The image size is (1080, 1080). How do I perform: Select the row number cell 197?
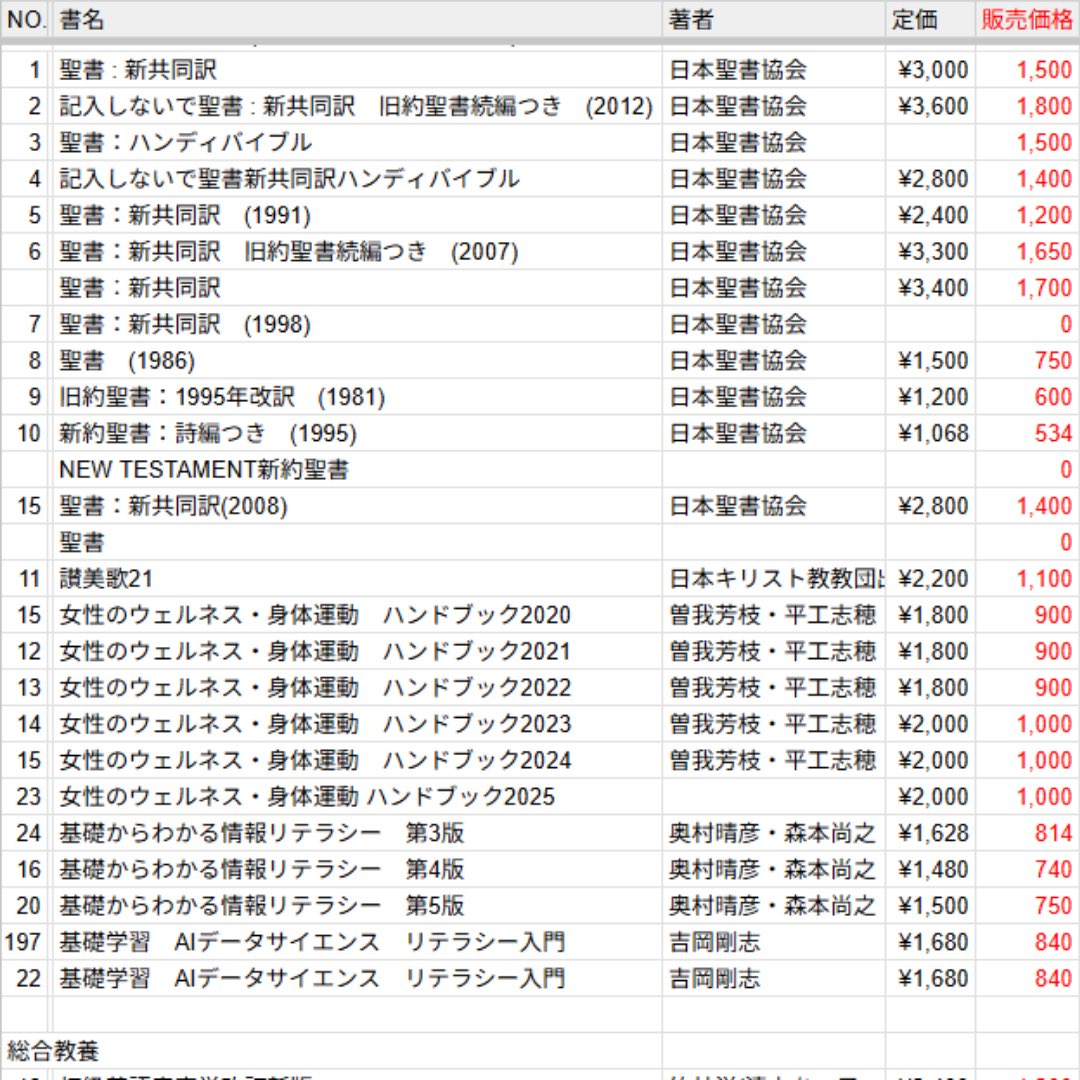click(25, 942)
